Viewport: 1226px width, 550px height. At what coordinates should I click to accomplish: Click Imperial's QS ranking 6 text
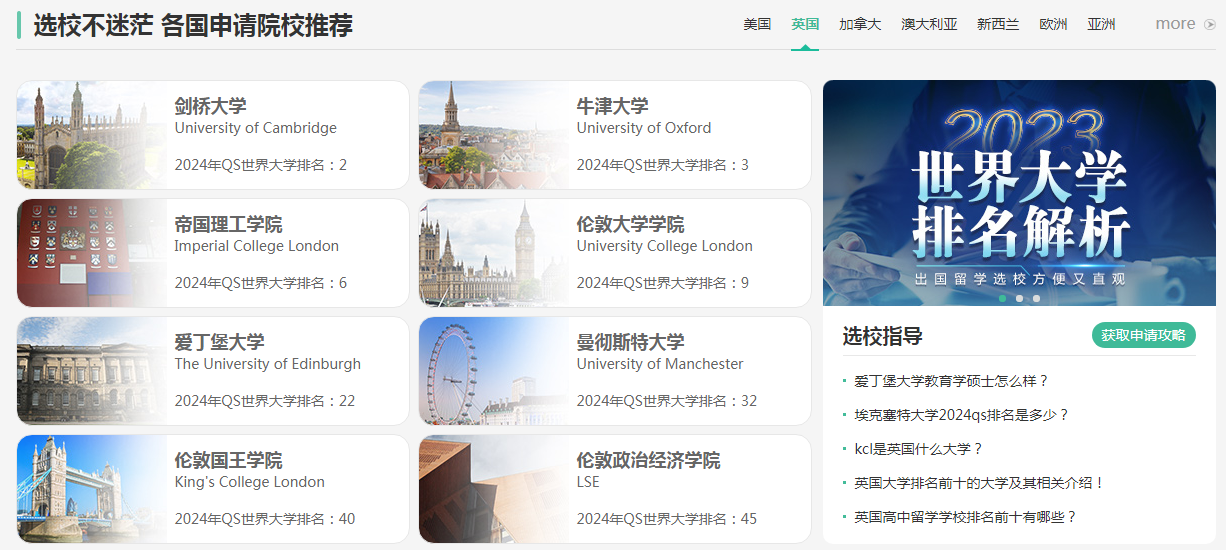pyautogui.click(x=260, y=283)
